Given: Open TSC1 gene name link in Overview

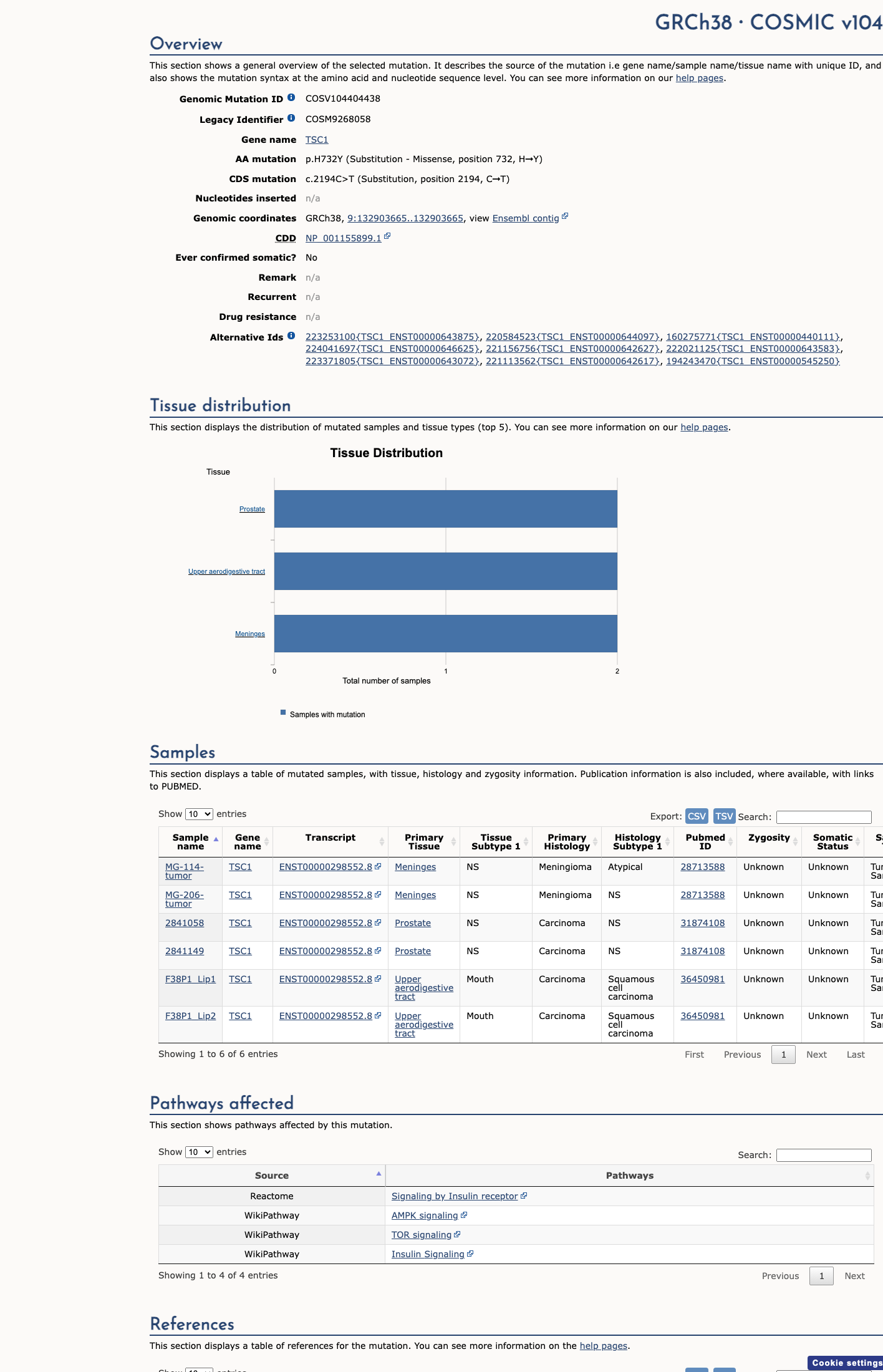Looking at the screenshot, I should (x=317, y=140).
